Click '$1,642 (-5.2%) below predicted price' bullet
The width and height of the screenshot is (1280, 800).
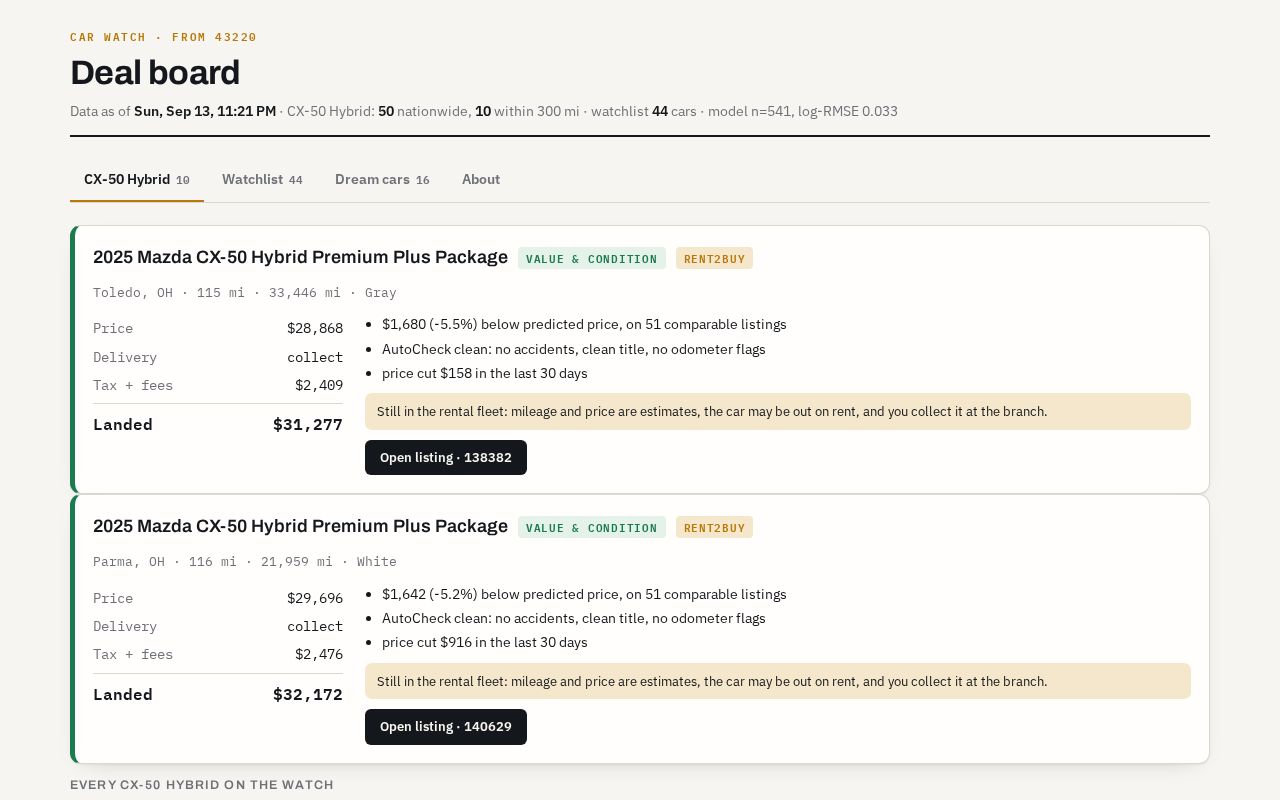click(584, 595)
